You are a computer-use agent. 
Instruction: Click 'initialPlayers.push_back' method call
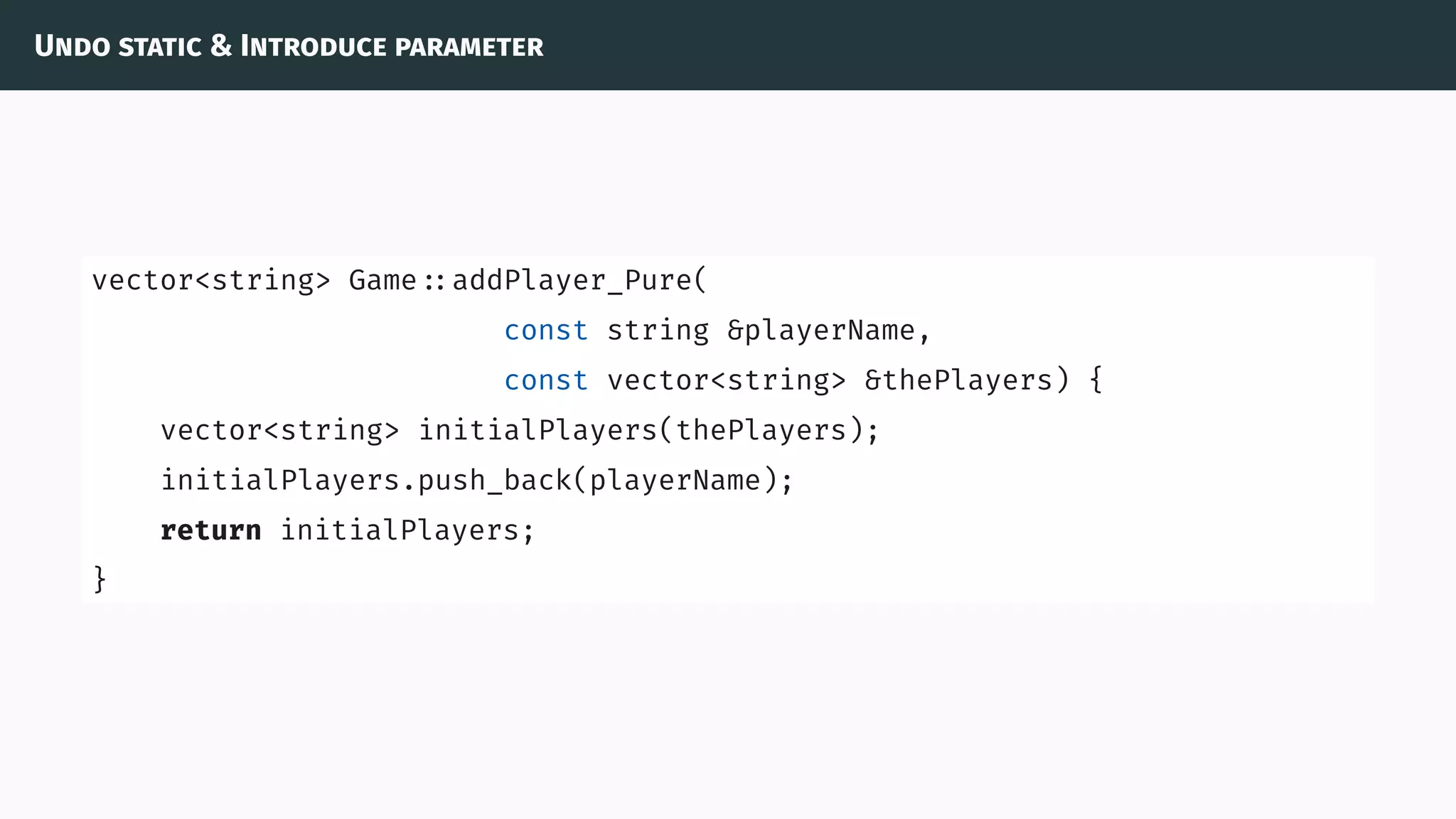coord(366,481)
